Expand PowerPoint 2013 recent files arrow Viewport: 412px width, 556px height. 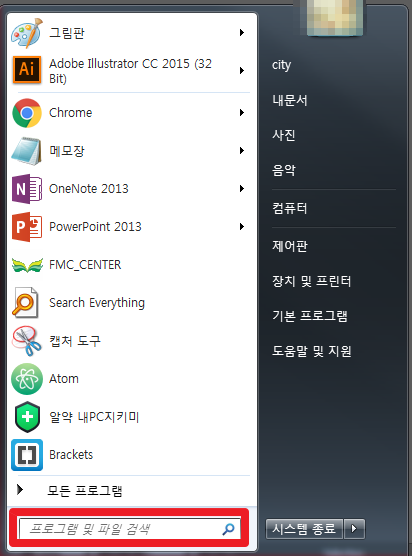click(x=242, y=227)
